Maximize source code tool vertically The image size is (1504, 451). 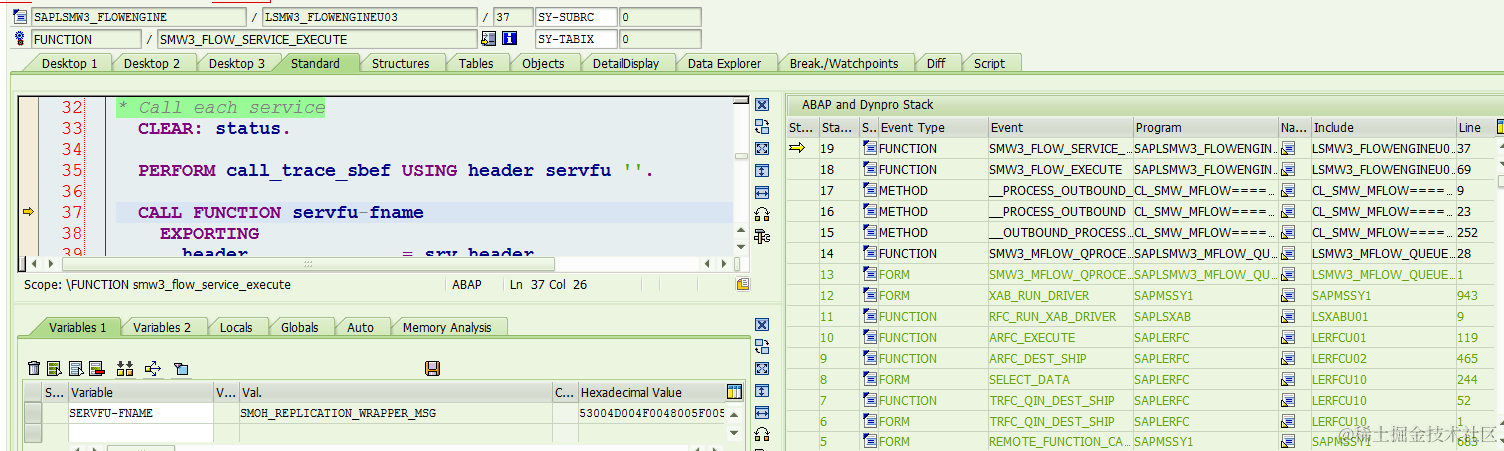point(762,170)
